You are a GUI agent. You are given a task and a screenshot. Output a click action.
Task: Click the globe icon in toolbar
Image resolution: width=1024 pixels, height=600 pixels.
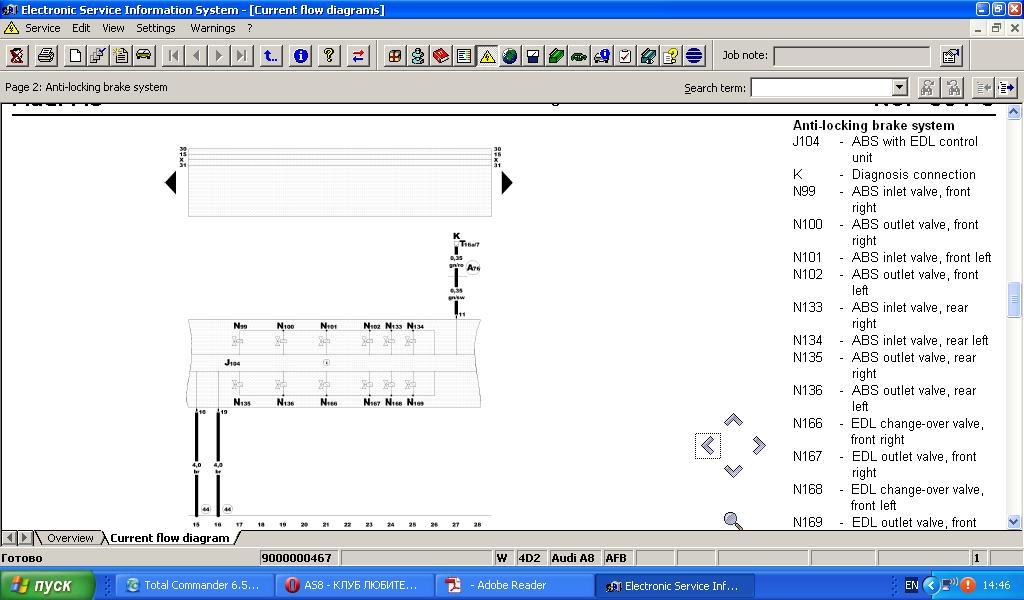click(510, 56)
